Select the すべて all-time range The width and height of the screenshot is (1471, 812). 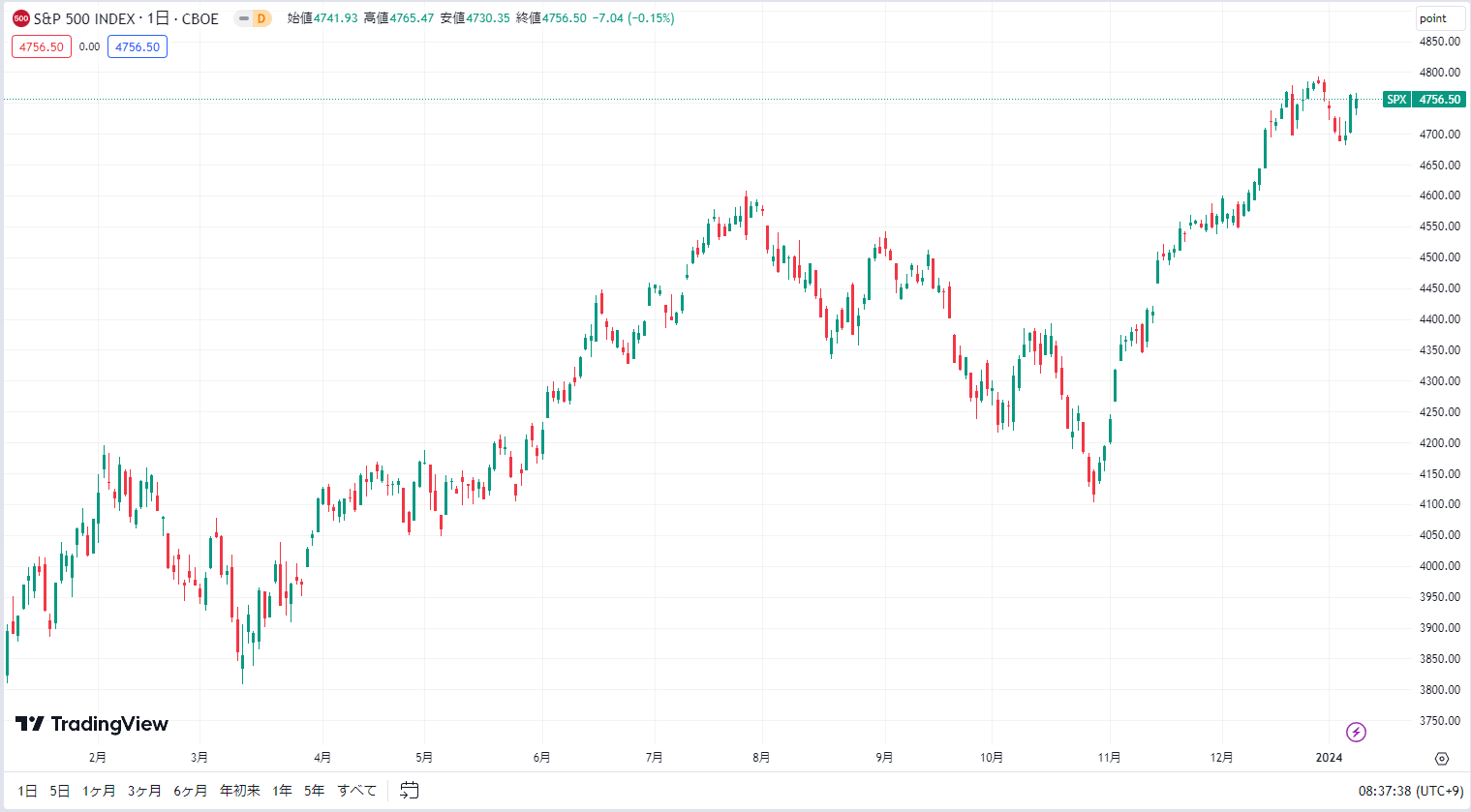pos(356,791)
